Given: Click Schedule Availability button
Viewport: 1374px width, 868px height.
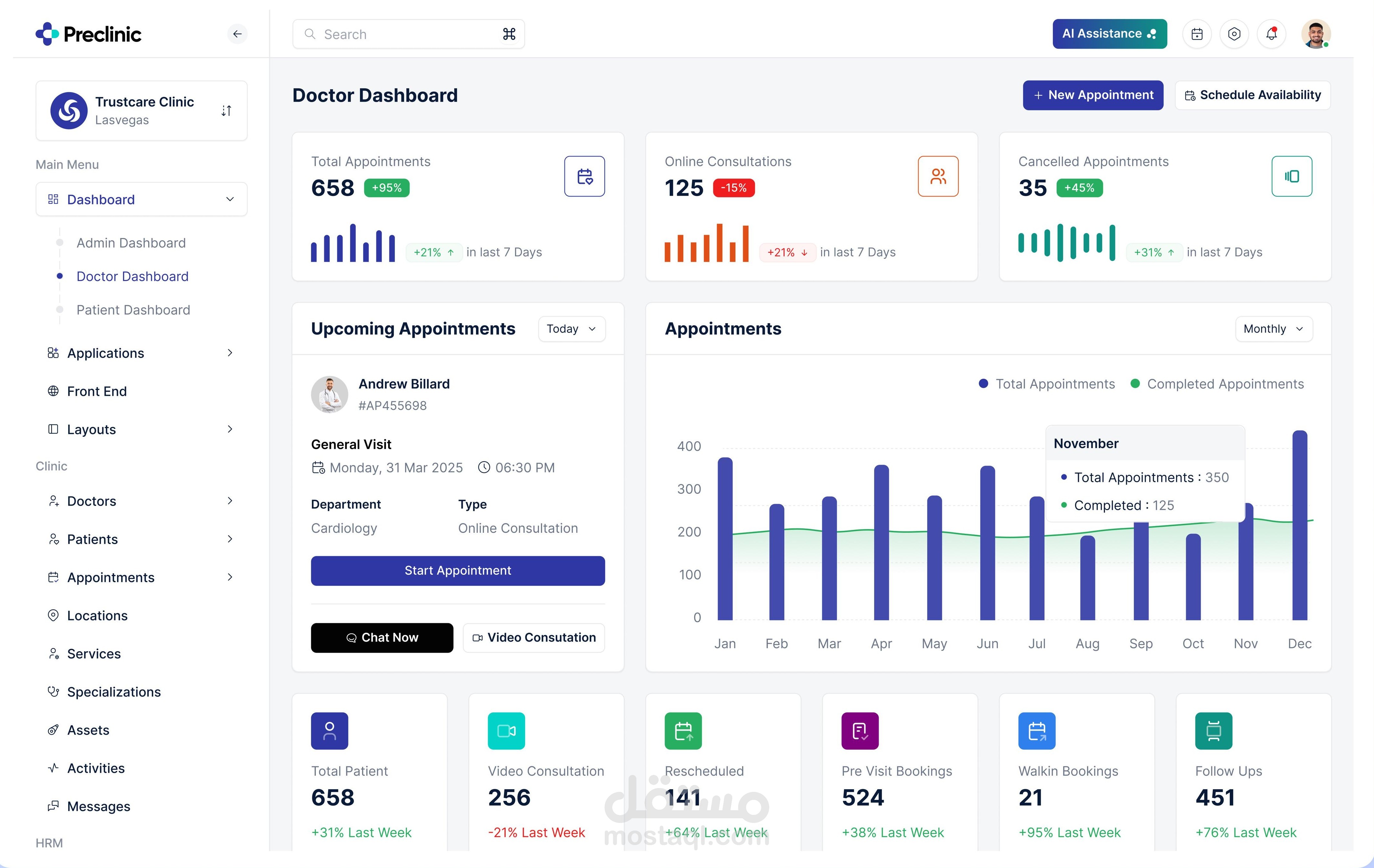Looking at the screenshot, I should coord(1253,95).
